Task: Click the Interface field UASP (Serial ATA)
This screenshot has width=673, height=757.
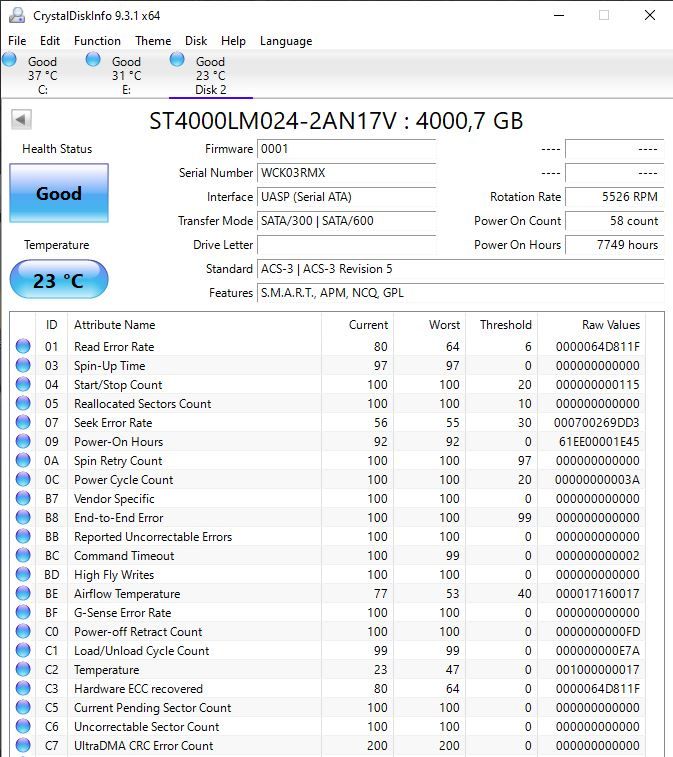Action: [347, 197]
